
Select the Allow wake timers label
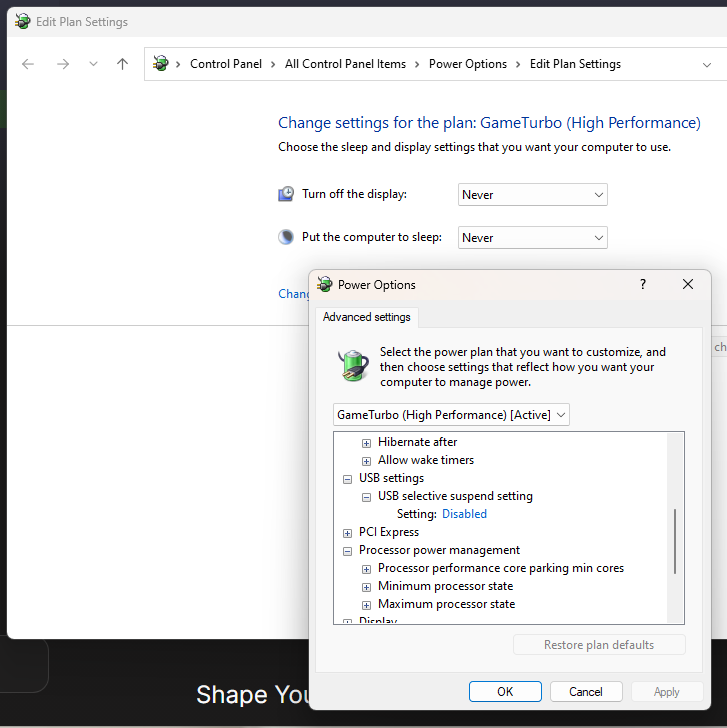[426, 460]
